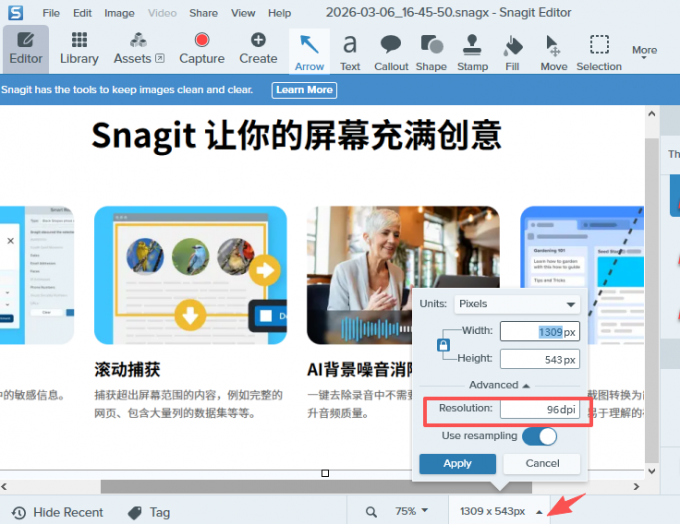The width and height of the screenshot is (680, 524).
Task: Toggle the aspect ratio lock
Action: coord(443,345)
